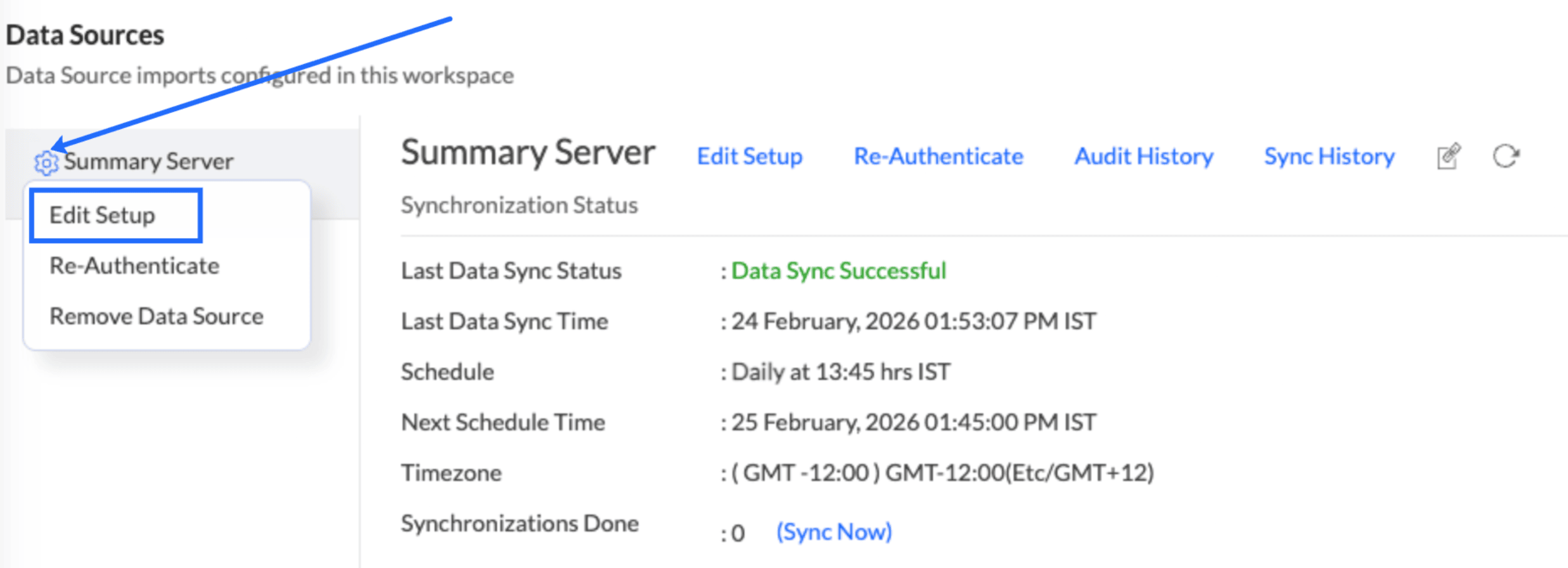Click the Timezone label
1568x568 pixels.
[451, 473]
